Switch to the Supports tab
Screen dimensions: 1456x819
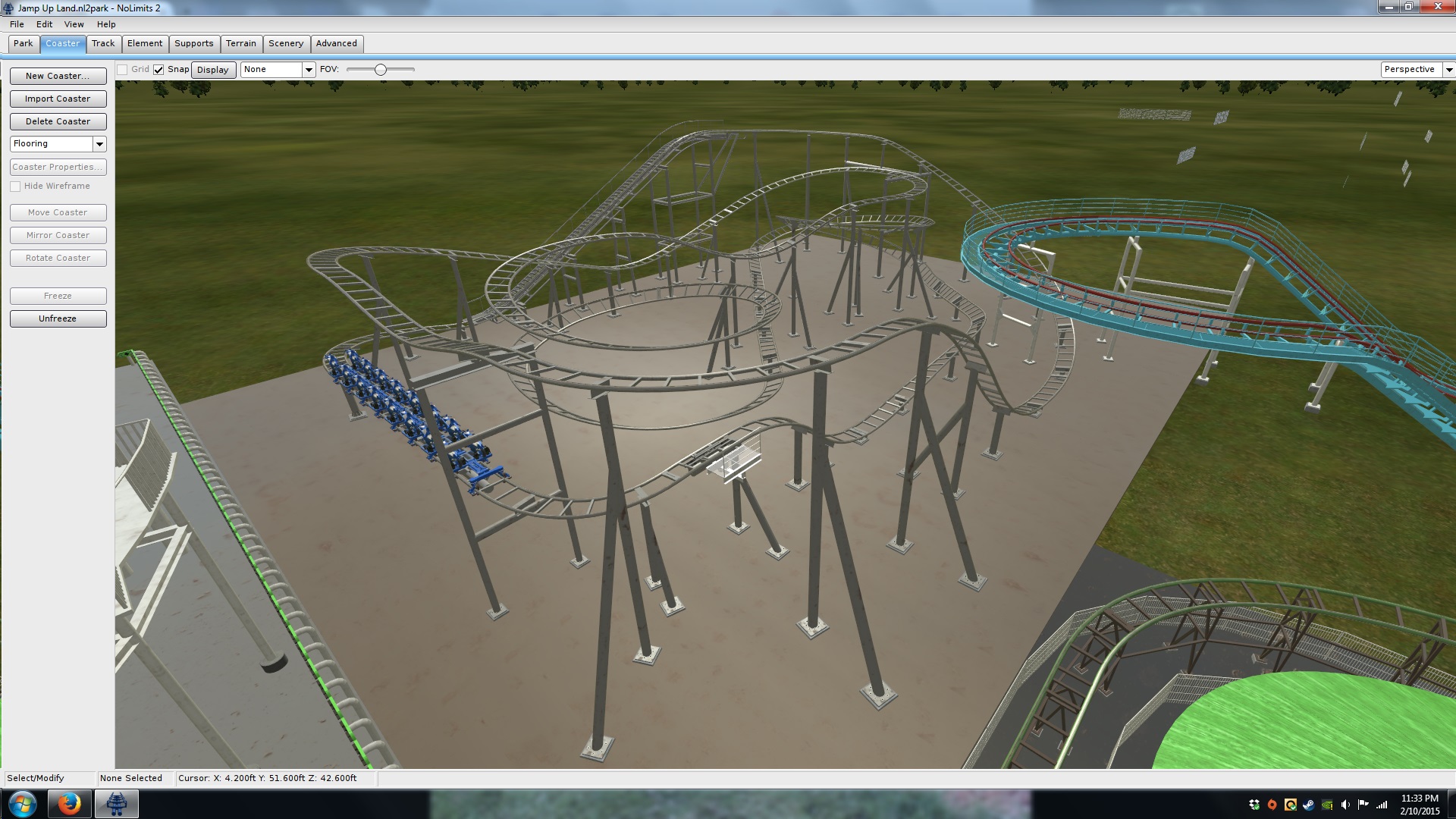click(x=193, y=44)
